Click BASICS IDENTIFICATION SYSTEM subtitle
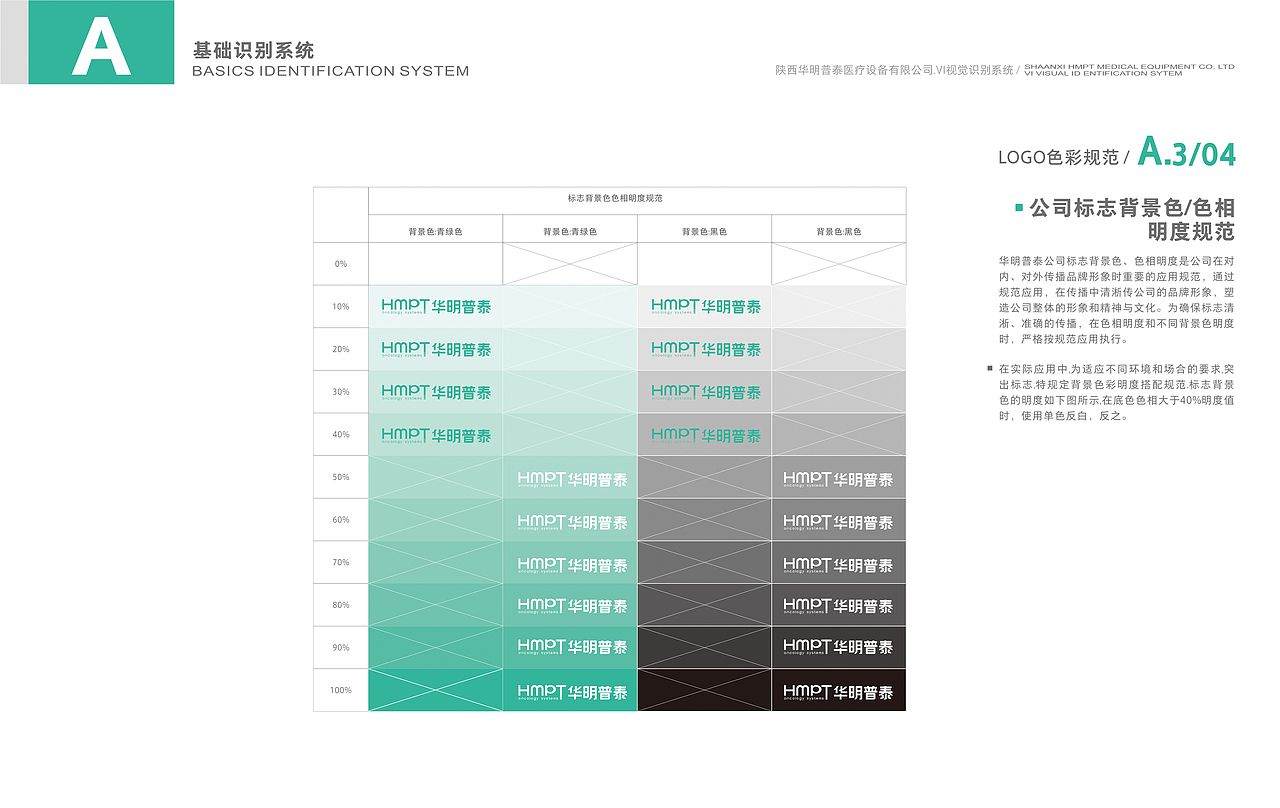This screenshot has width=1280, height=808. [330, 71]
